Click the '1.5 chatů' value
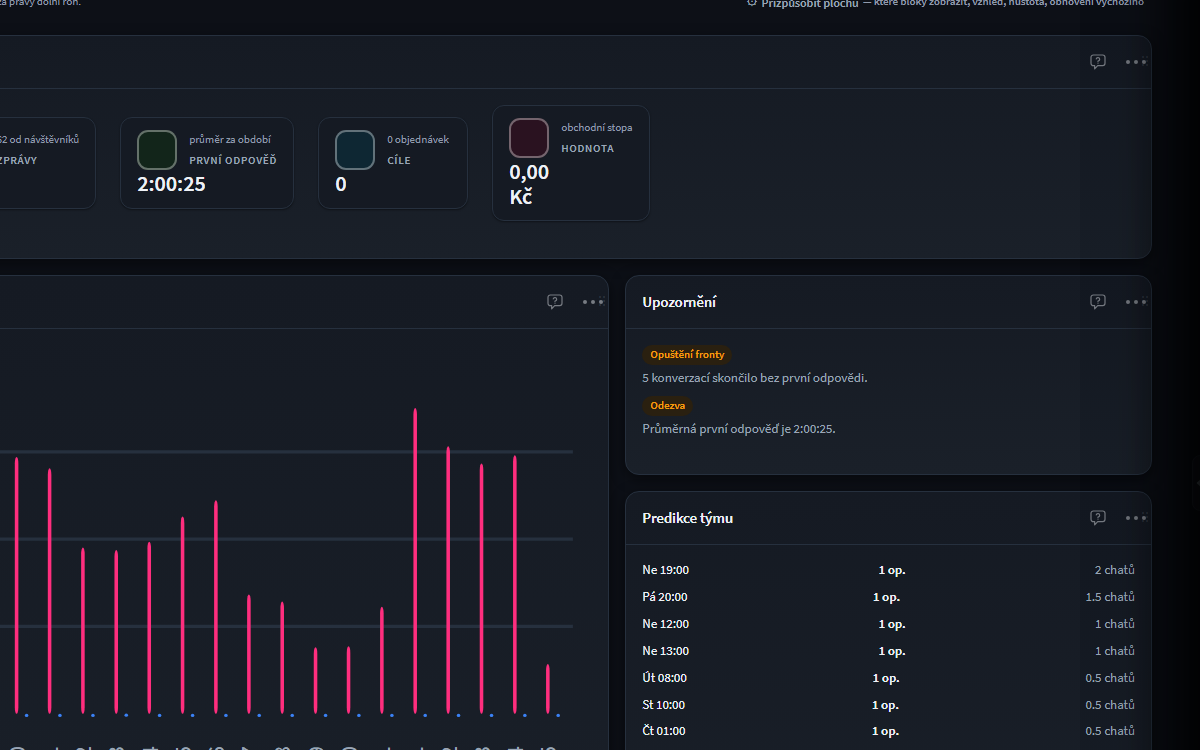The image size is (1200, 750). pyautogui.click(x=1110, y=597)
